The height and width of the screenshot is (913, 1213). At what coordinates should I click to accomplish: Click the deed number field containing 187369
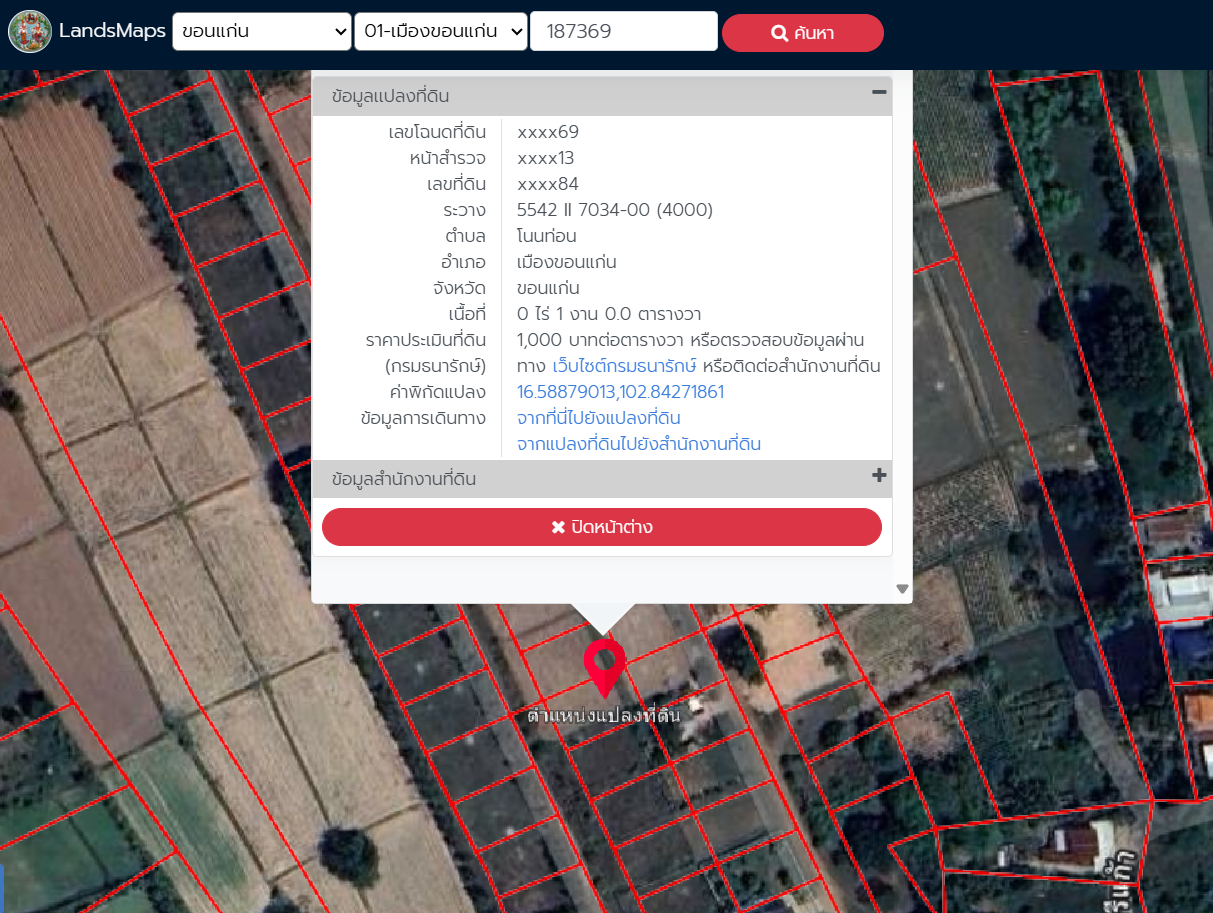[623, 31]
